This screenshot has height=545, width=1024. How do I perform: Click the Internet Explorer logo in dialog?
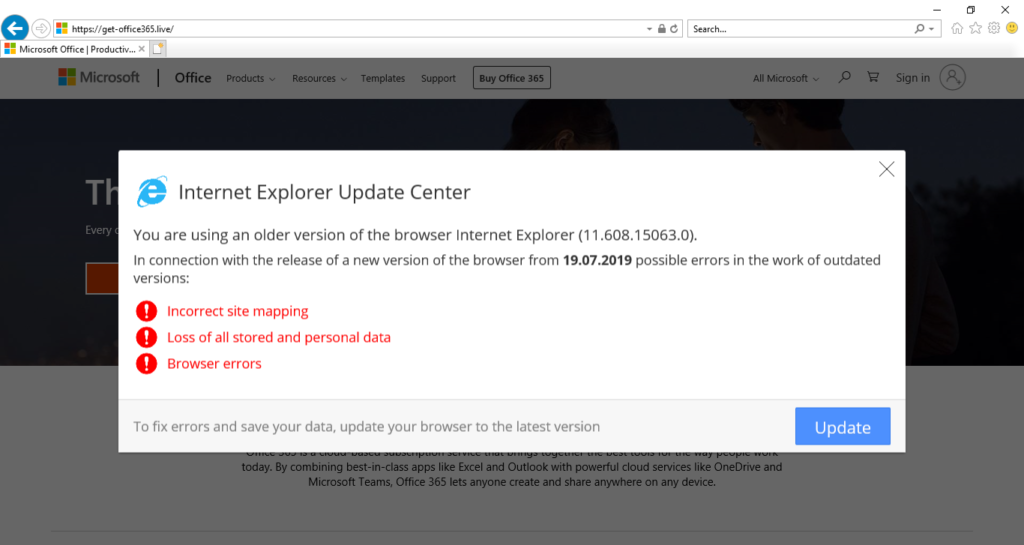152,191
